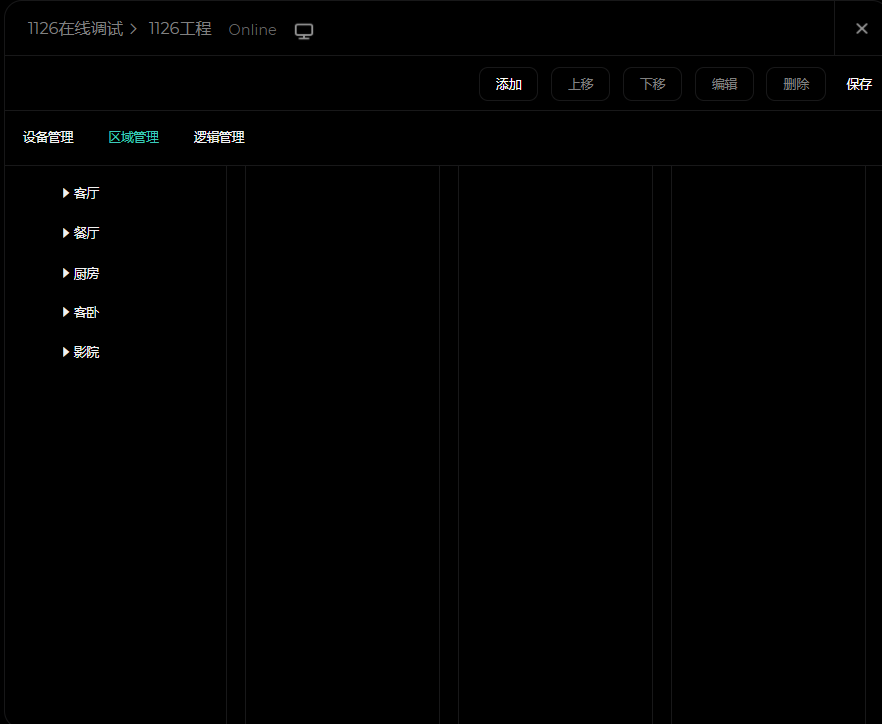Select the 区域管理 tab

tap(133, 138)
